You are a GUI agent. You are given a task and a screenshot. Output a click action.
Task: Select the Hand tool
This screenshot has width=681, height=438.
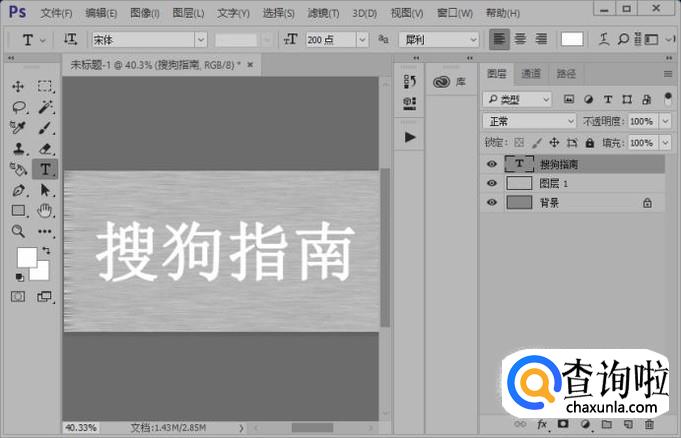[44, 211]
